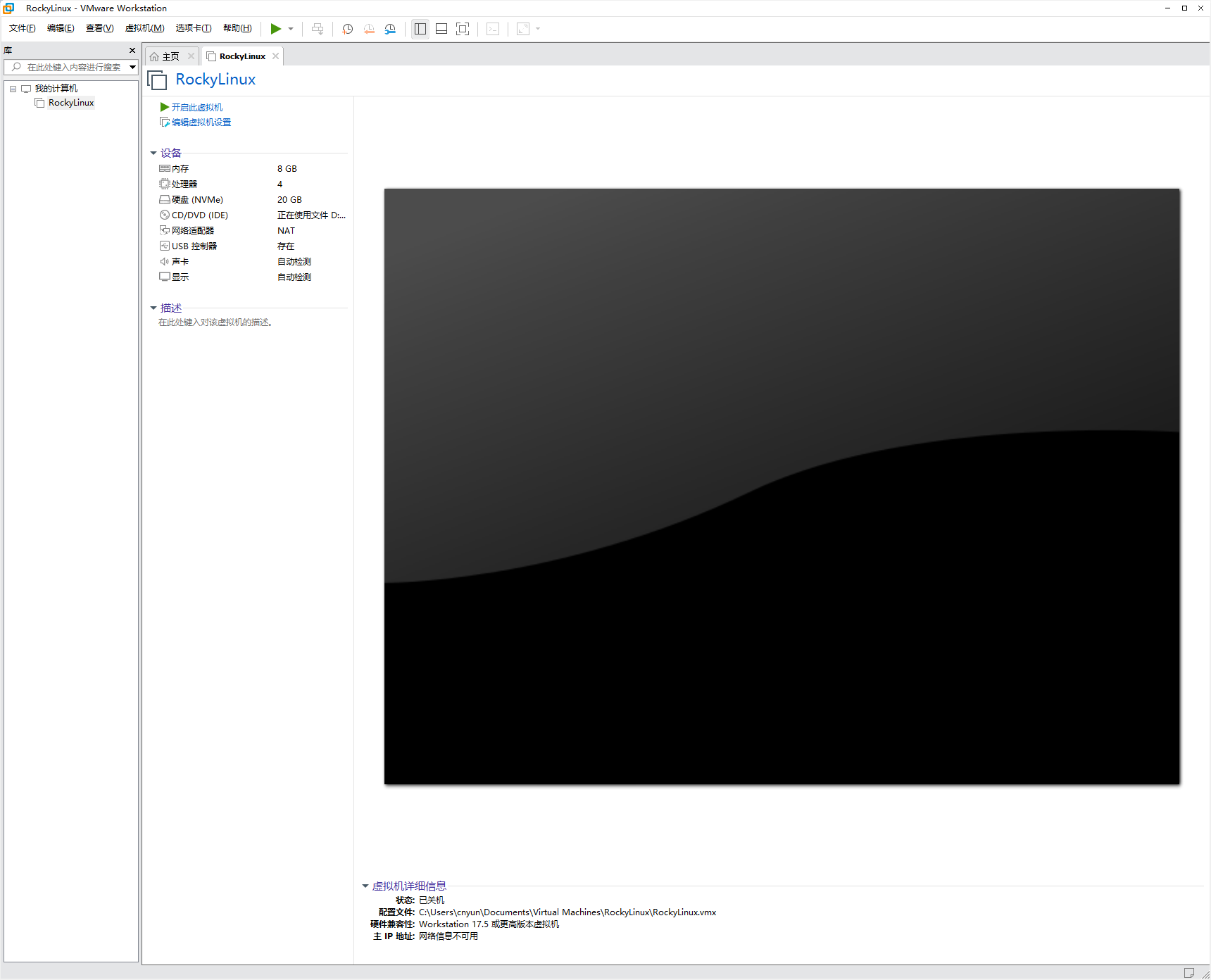The image size is (1211, 980).
Task: Click the Send Ctrl+Alt+Del toolbar icon
Action: click(x=318, y=29)
